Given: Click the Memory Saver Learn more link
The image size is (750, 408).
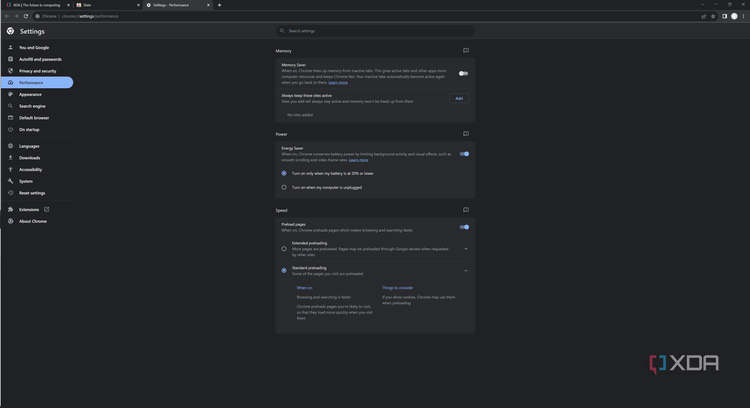Looking at the screenshot, I should click(x=338, y=83).
